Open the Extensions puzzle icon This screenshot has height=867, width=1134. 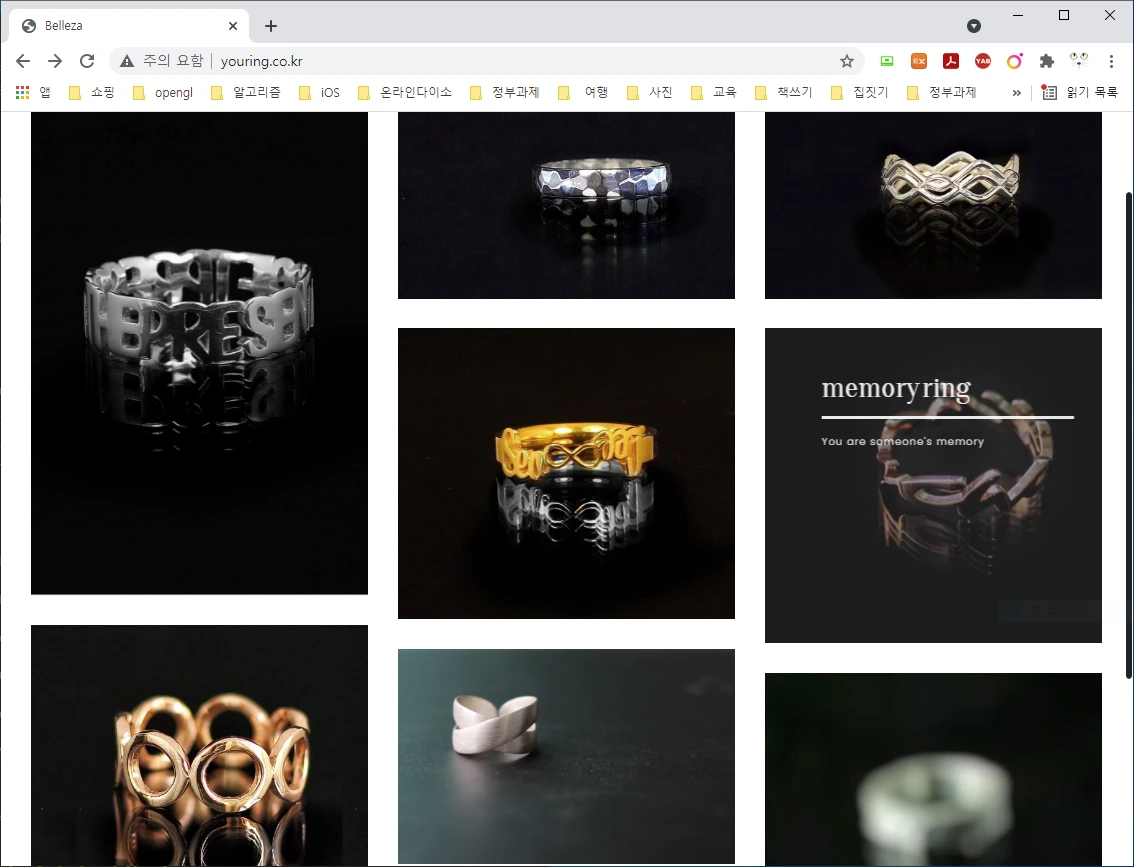[1046, 61]
